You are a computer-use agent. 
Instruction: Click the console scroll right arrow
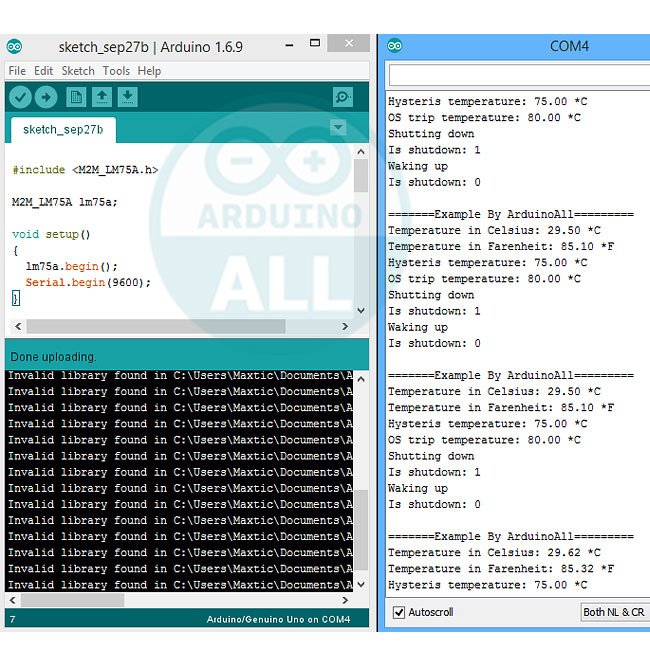(345, 600)
